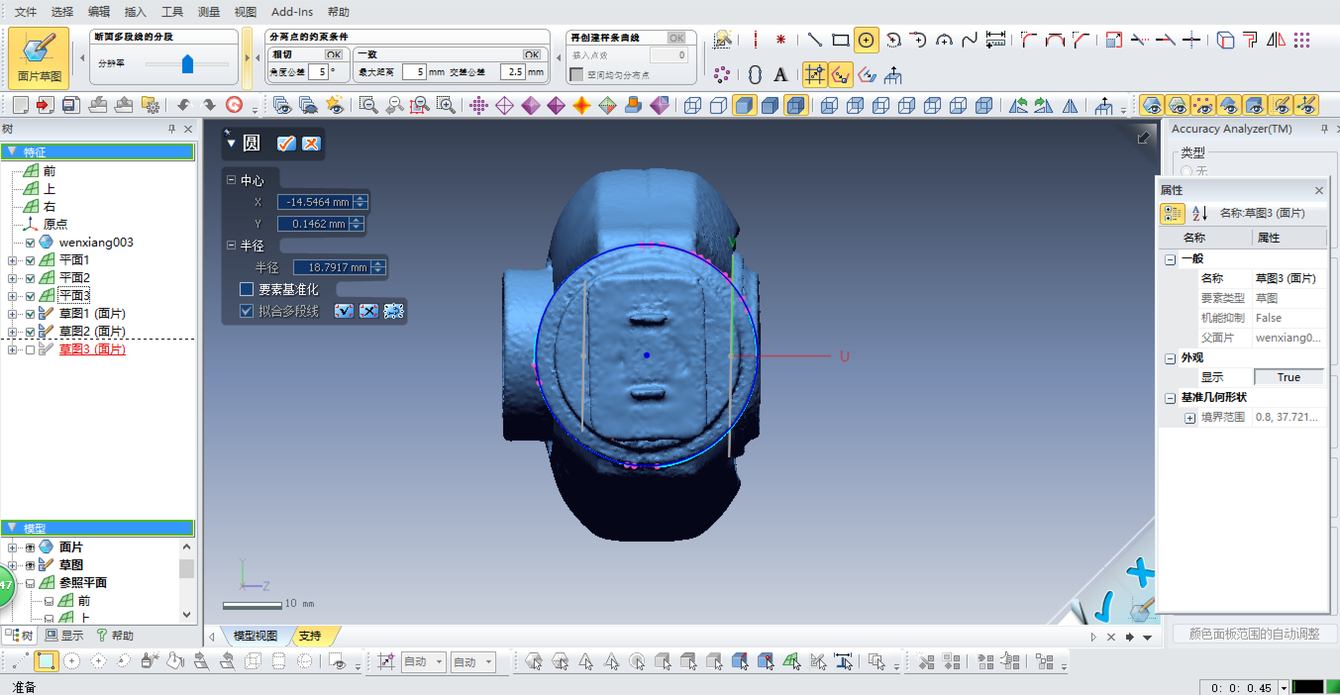Select the Shaded display mode cube
Viewport: 1340px width, 695px height.
744,105
